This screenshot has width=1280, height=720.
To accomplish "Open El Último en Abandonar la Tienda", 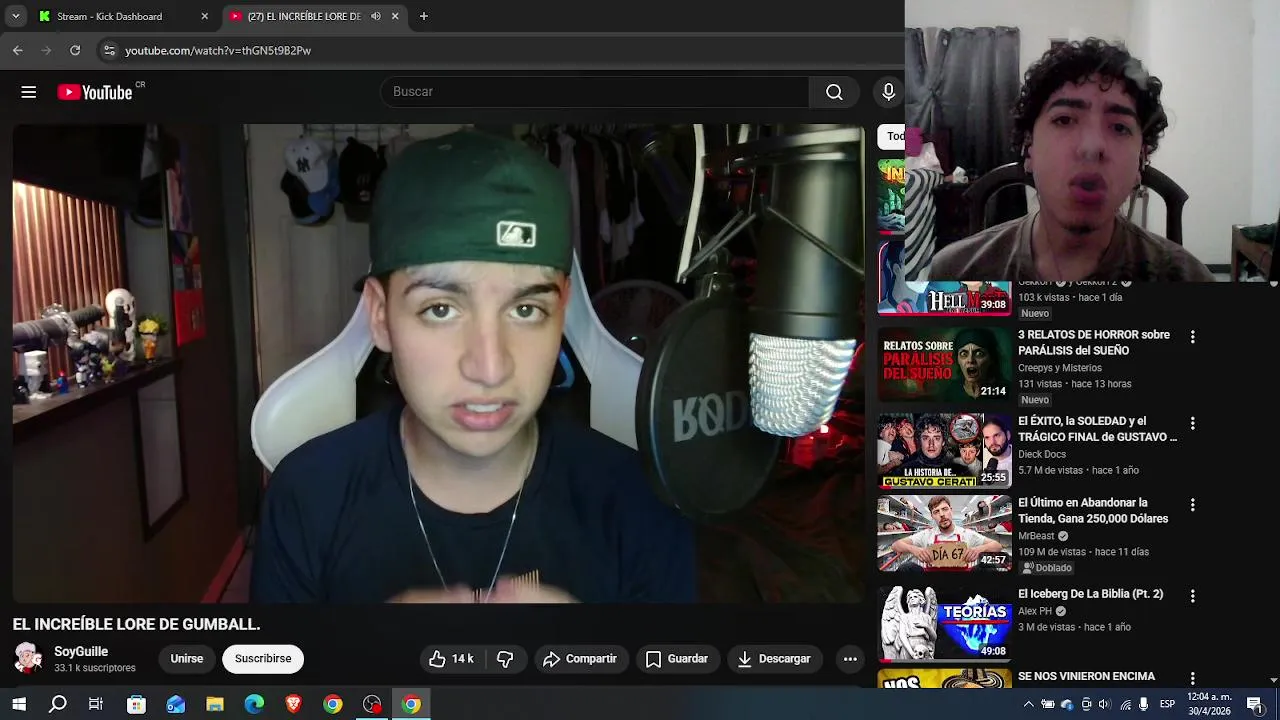I will [x=1093, y=511].
